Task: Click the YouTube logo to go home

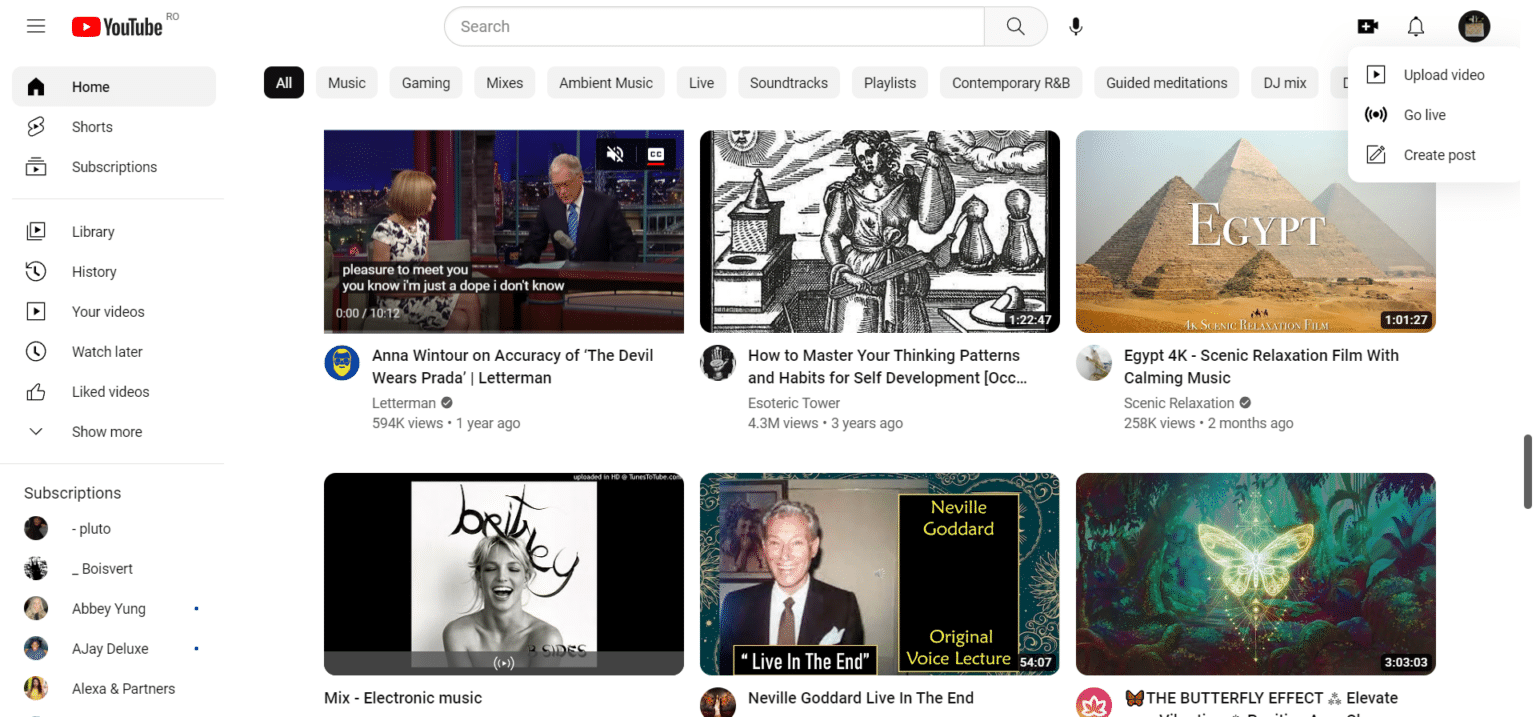Action: pos(117,26)
